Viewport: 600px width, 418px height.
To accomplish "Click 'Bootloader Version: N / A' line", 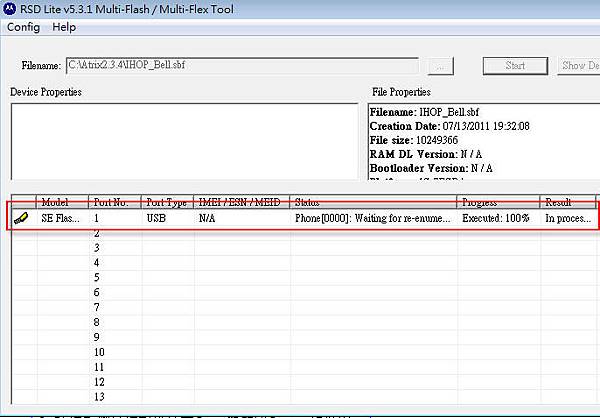I will (x=431, y=168).
